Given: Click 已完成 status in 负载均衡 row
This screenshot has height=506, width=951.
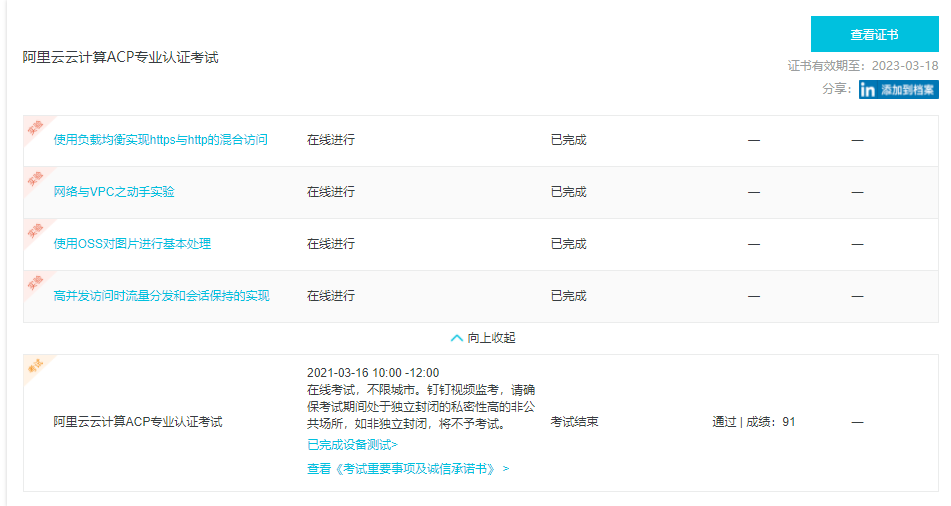Looking at the screenshot, I should [568, 140].
